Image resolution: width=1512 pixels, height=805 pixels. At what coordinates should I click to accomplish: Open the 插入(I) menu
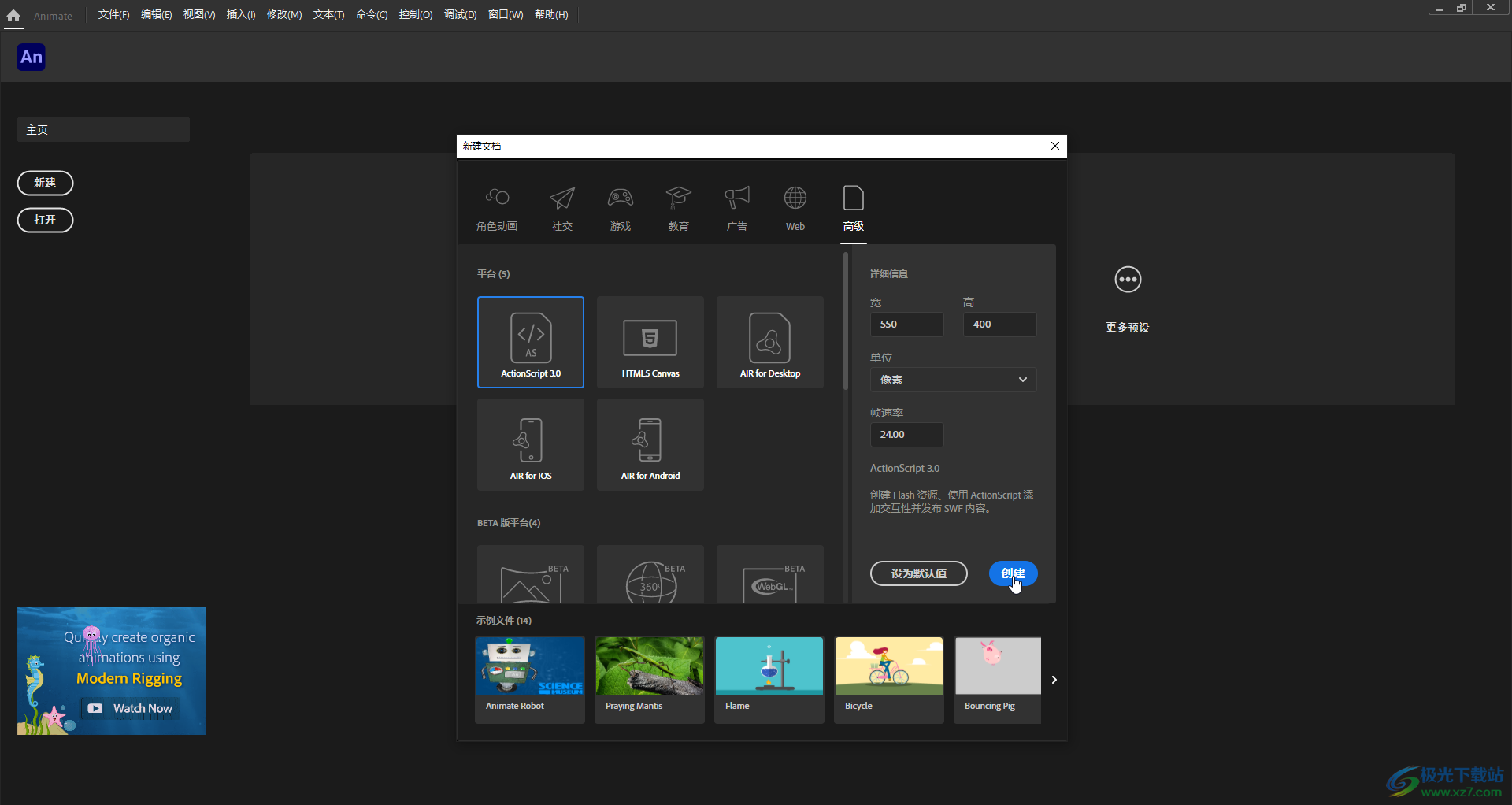click(241, 15)
